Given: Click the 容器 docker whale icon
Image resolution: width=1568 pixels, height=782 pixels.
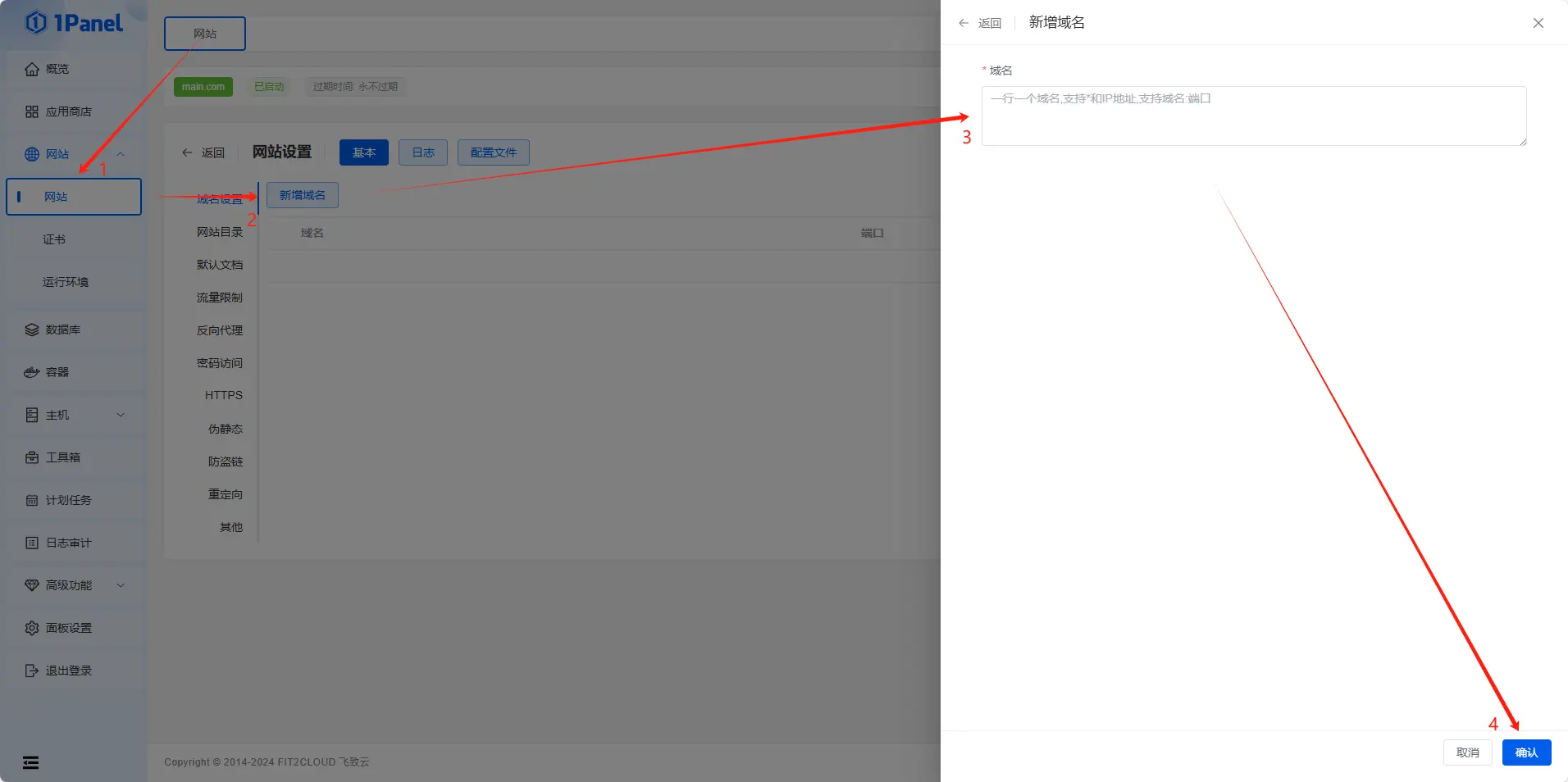Looking at the screenshot, I should 32,372.
